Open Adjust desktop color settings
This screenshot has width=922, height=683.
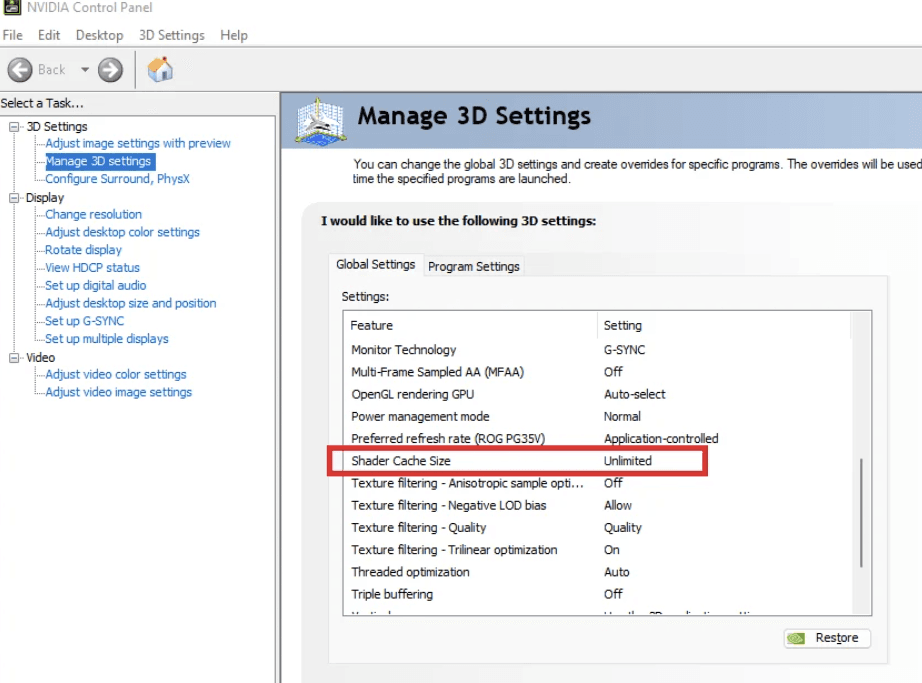122,232
